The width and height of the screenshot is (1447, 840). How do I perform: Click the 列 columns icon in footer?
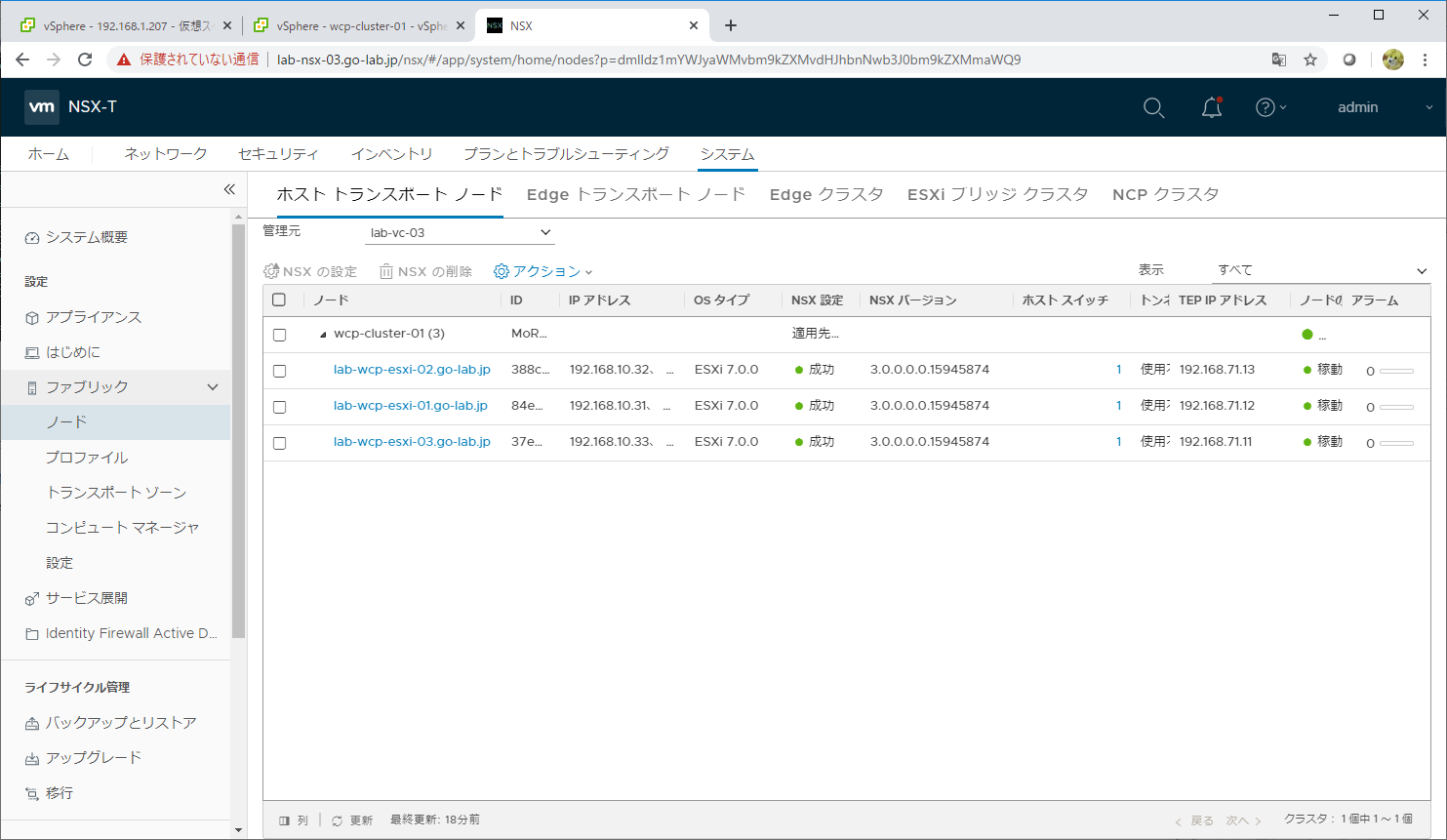[284, 820]
